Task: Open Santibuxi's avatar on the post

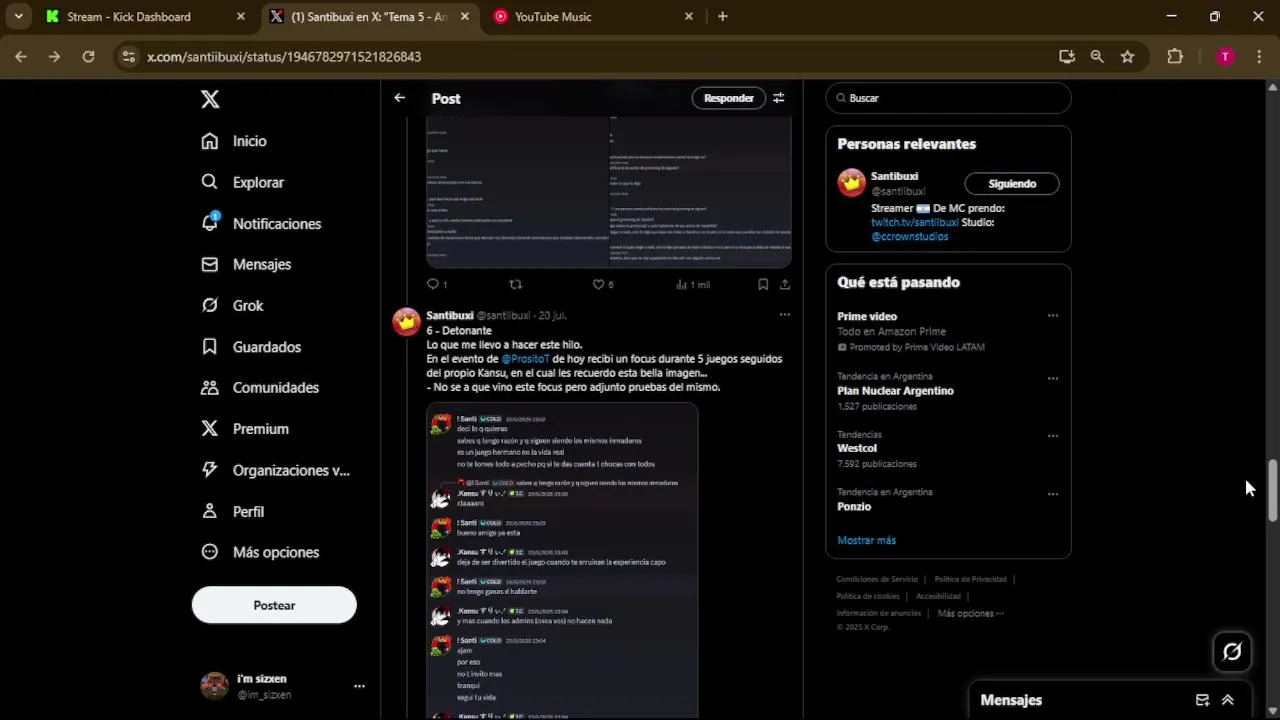Action: point(406,322)
